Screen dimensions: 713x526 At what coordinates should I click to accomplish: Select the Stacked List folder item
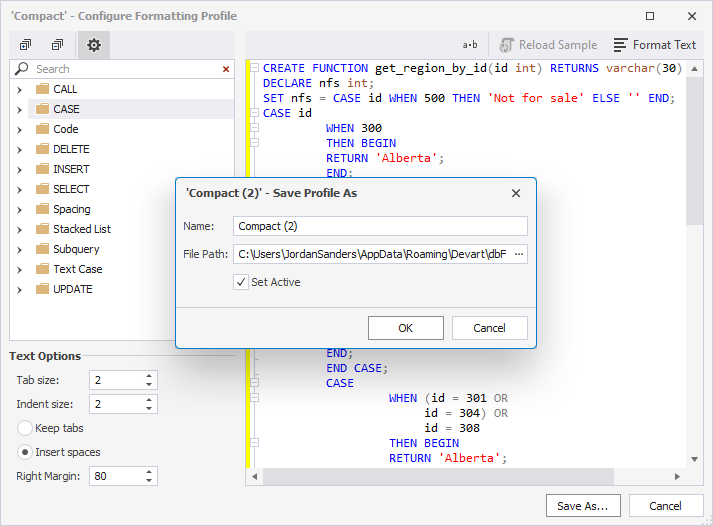82,229
